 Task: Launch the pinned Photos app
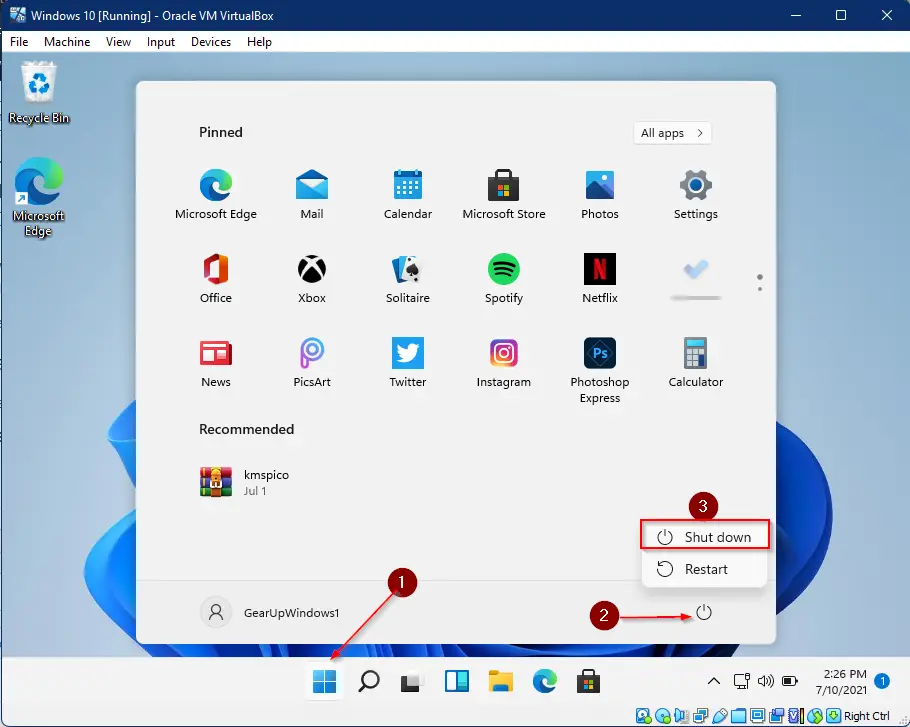pyautogui.click(x=600, y=196)
